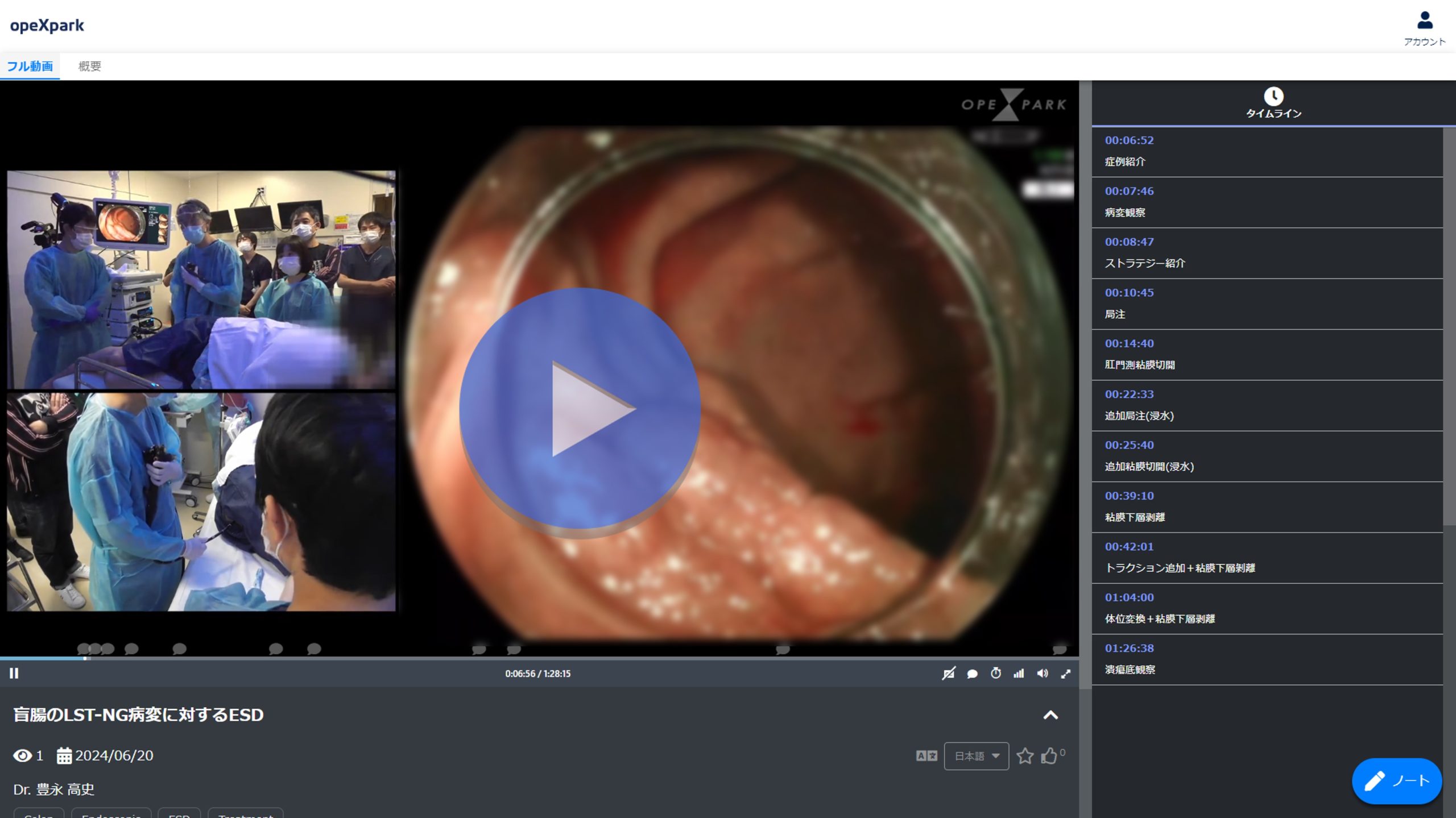Jump to 00:39:10 粘膜下層剥離

(x=1267, y=507)
